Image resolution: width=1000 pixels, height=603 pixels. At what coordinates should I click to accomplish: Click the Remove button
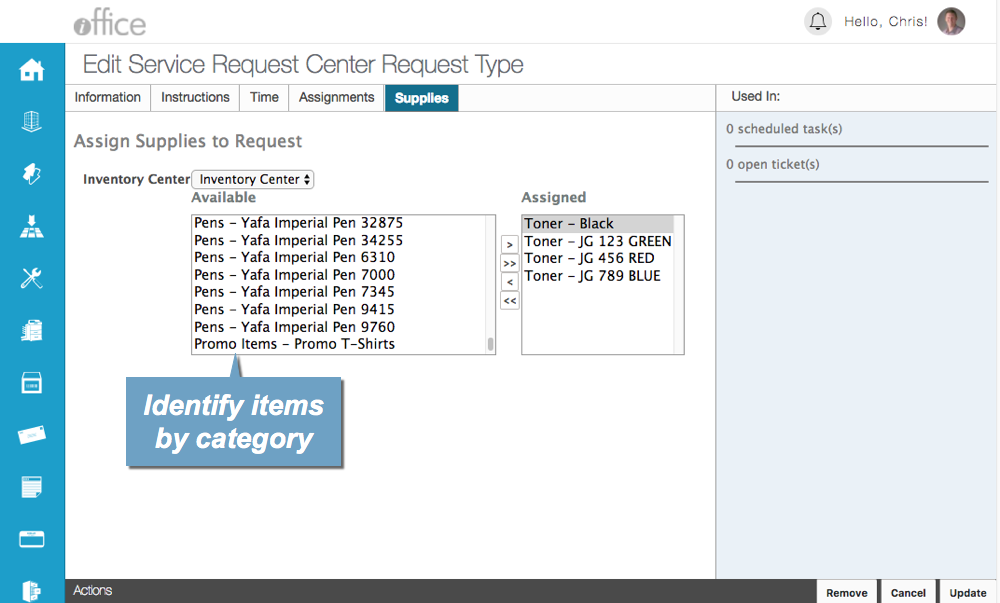[847, 592]
